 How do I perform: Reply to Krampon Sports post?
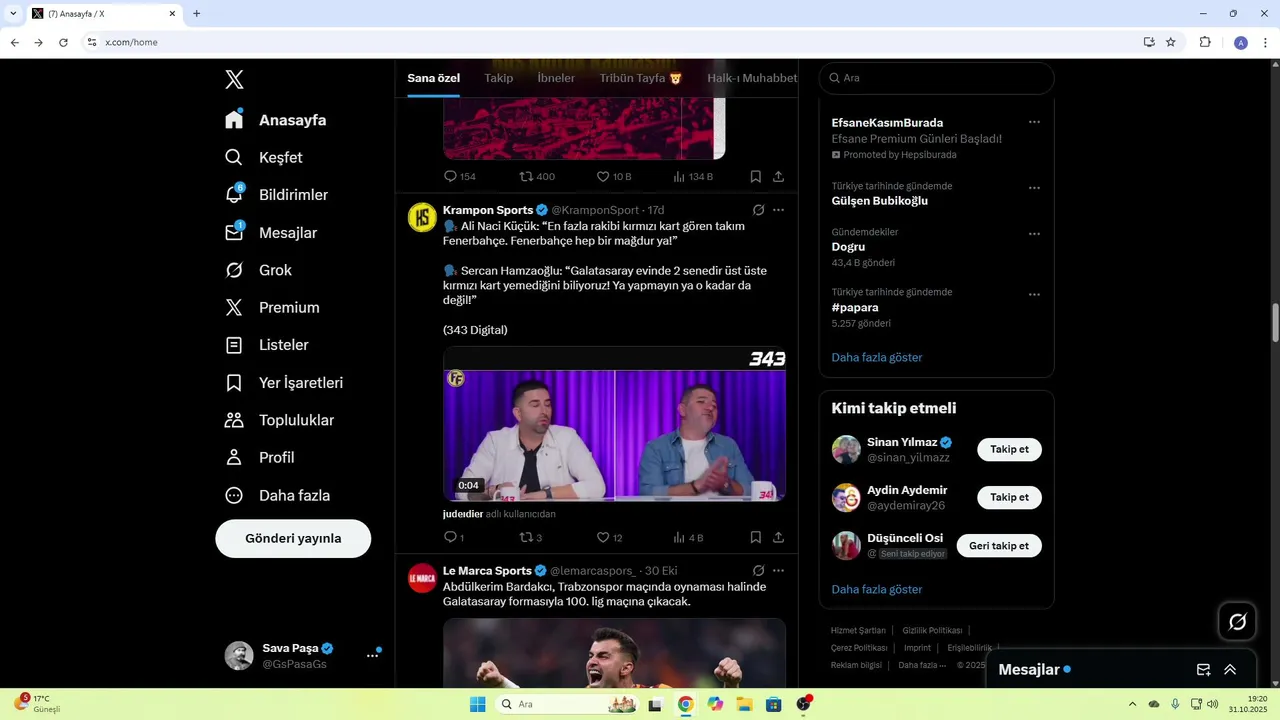(x=453, y=537)
